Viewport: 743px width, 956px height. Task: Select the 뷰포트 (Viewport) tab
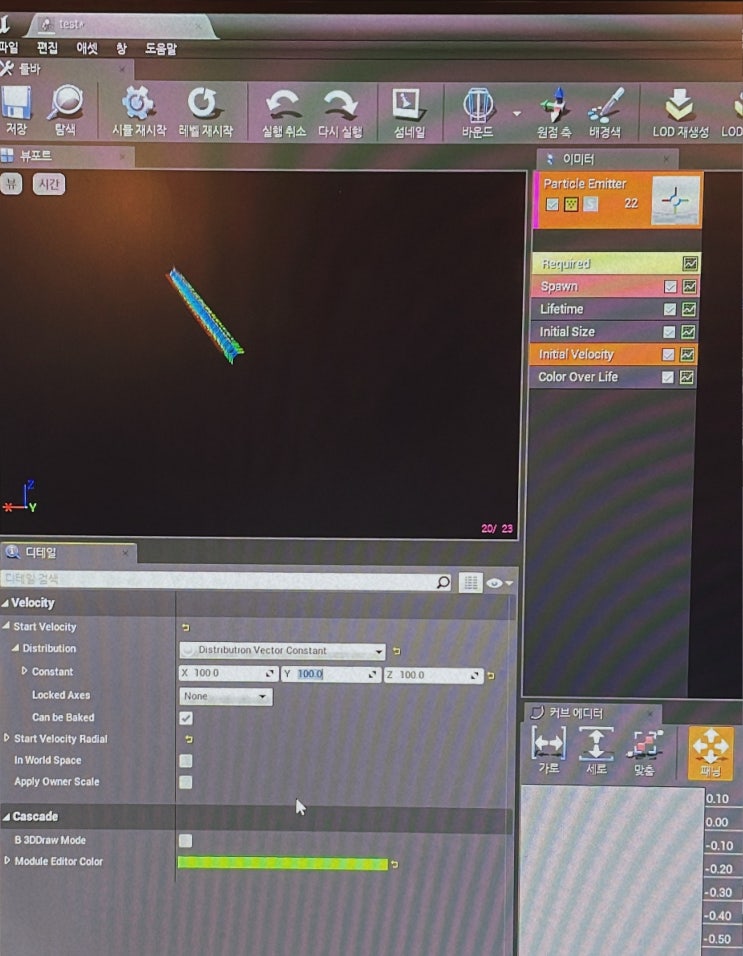66,156
